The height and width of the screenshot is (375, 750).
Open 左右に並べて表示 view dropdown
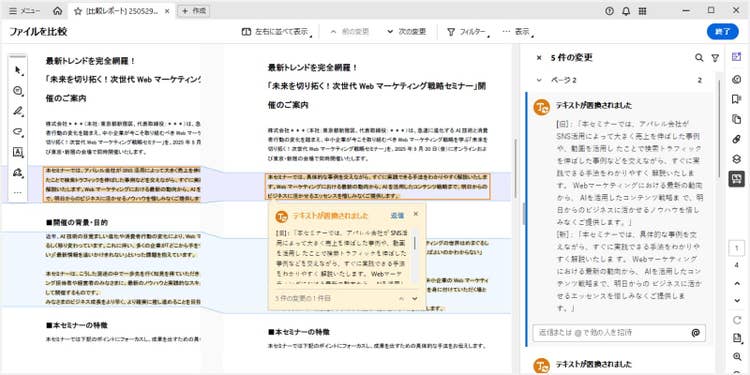click(277, 32)
